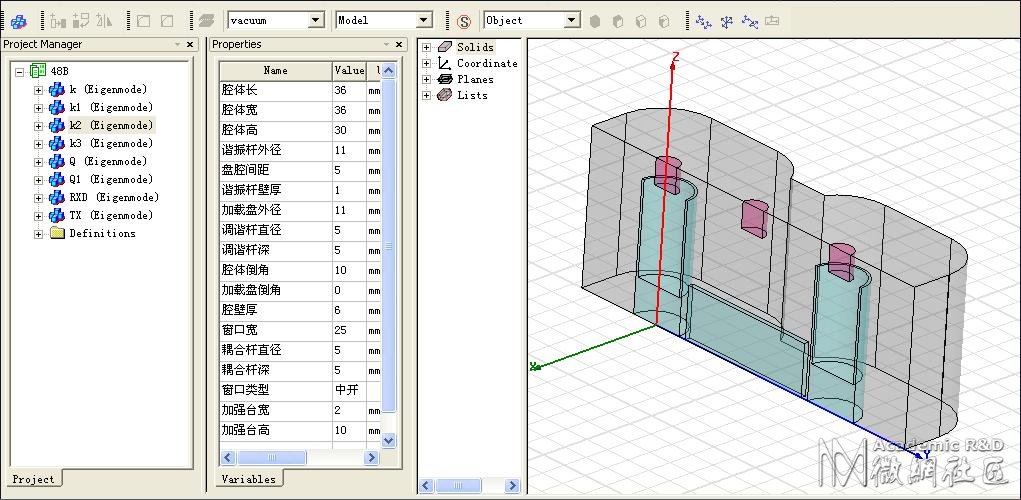This screenshot has width=1021, height=500.
Task: Click the Coordinate axes icon
Action: point(445,63)
